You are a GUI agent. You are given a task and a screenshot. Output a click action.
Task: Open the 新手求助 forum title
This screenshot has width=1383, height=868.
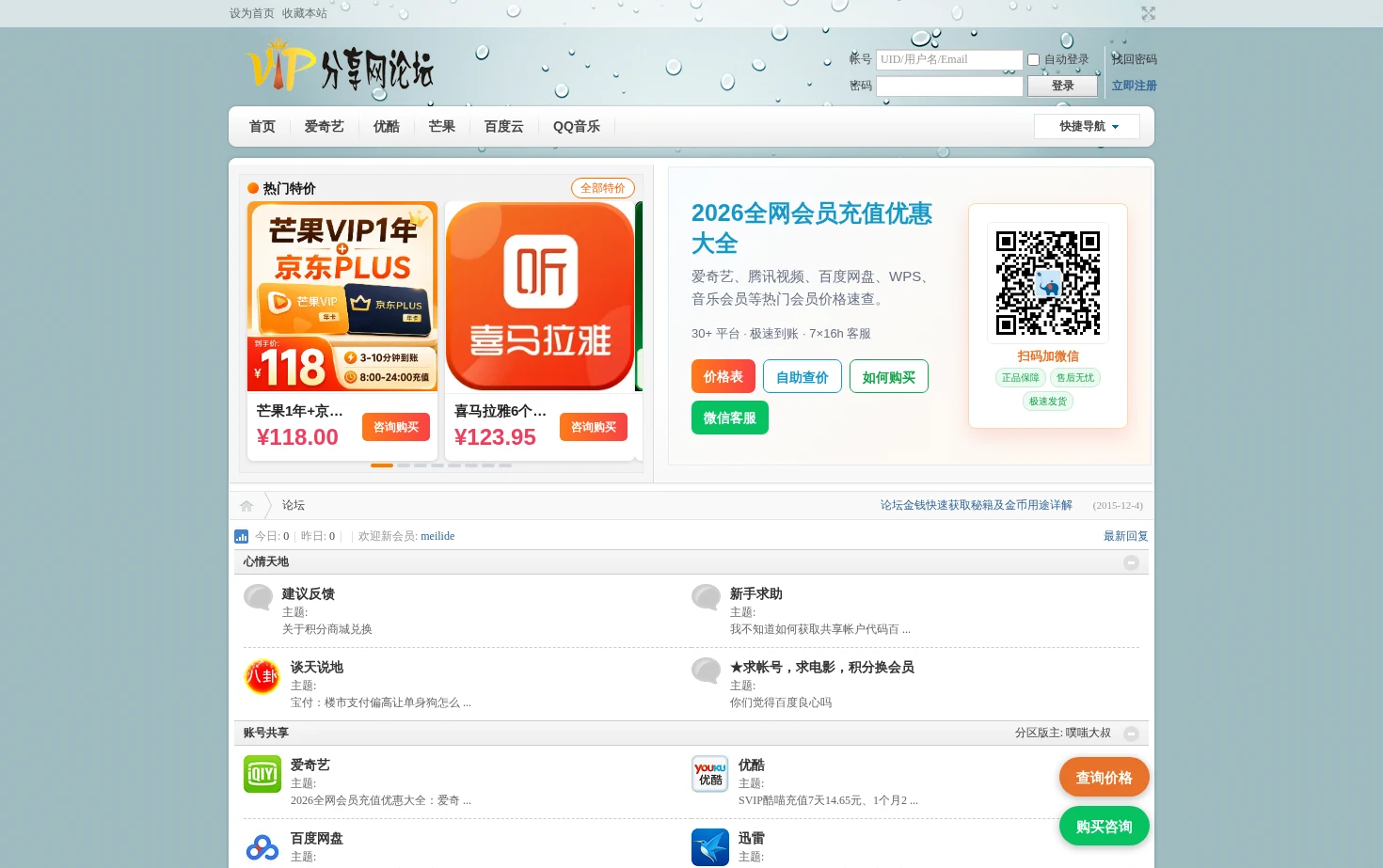coord(755,593)
